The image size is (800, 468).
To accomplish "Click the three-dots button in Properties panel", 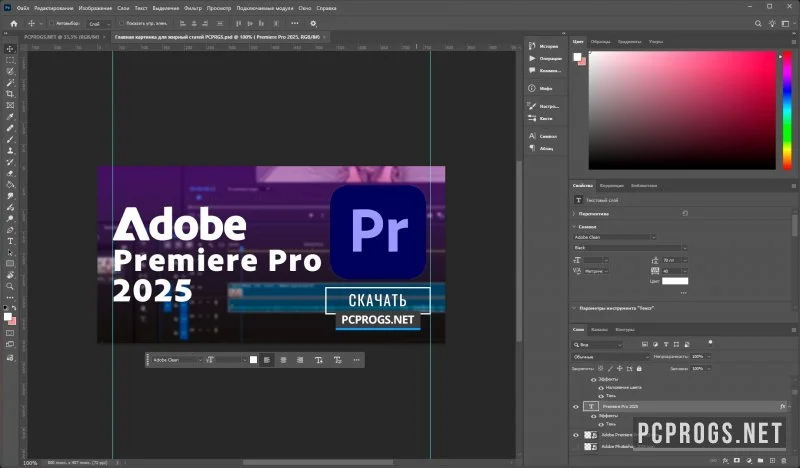I will pos(683,293).
